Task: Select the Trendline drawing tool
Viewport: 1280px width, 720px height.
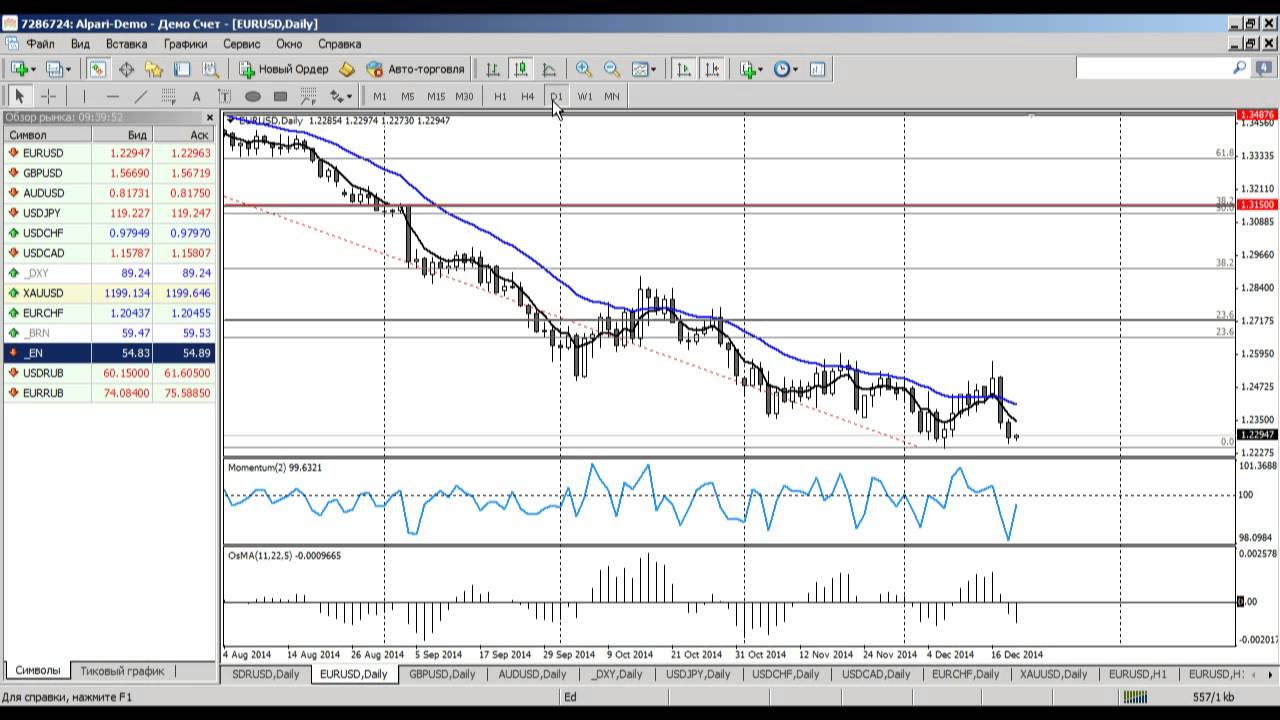Action: pyautogui.click(x=140, y=96)
